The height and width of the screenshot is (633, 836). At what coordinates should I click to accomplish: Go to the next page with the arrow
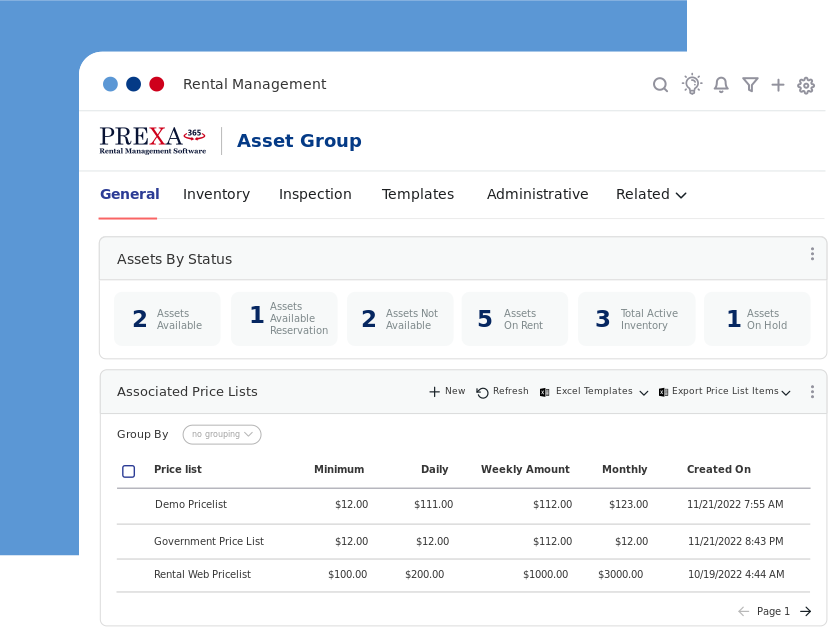point(804,611)
